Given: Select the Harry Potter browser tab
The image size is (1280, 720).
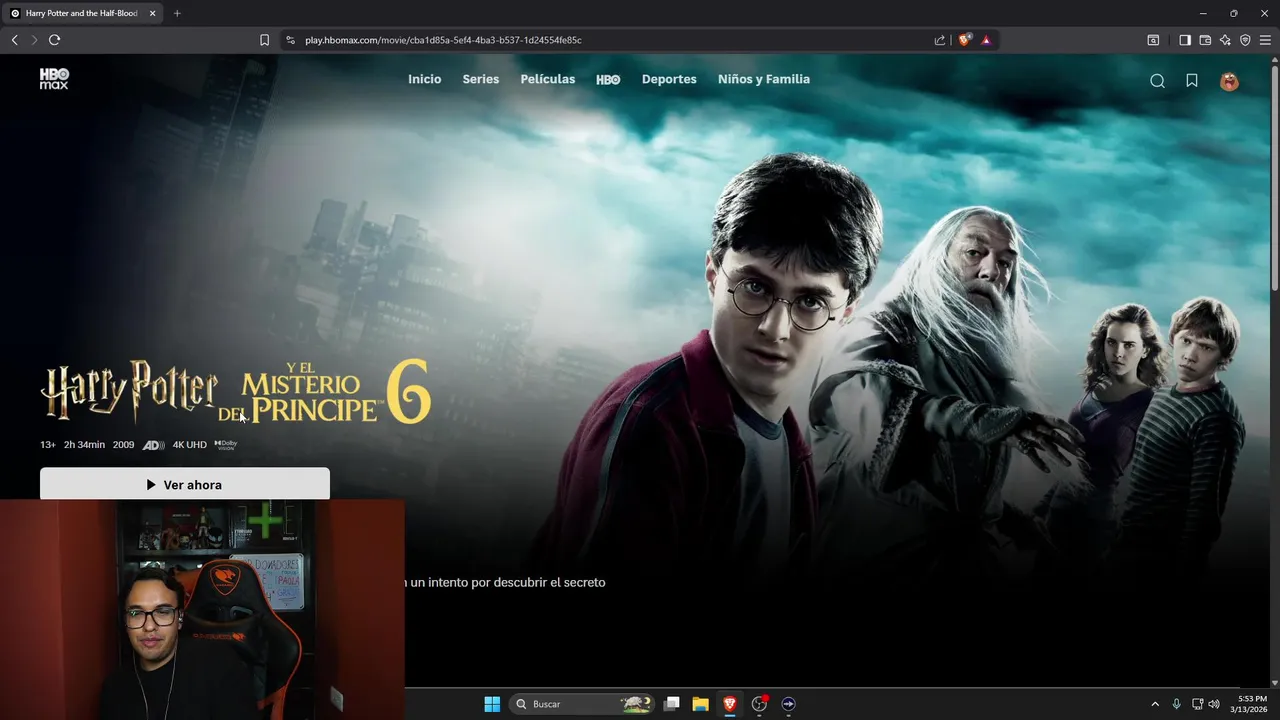Looking at the screenshot, I should click(81, 13).
